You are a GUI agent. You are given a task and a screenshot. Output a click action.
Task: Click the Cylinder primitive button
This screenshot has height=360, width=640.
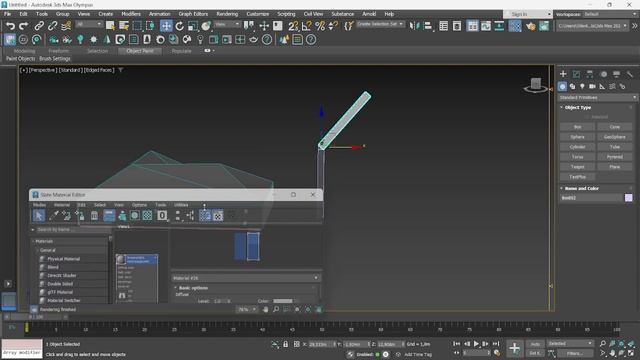pyautogui.click(x=577, y=147)
